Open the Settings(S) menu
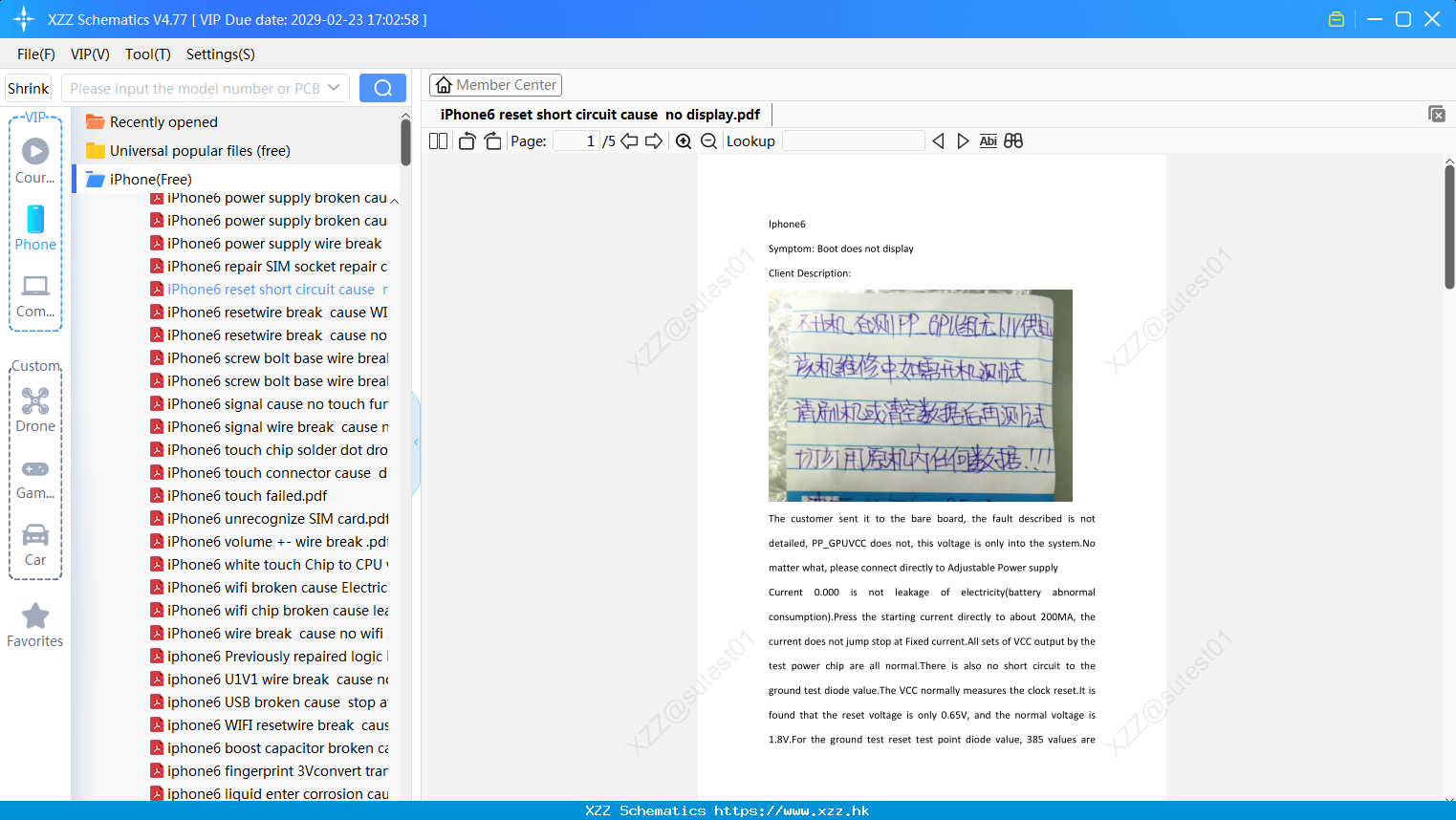 [x=221, y=54]
